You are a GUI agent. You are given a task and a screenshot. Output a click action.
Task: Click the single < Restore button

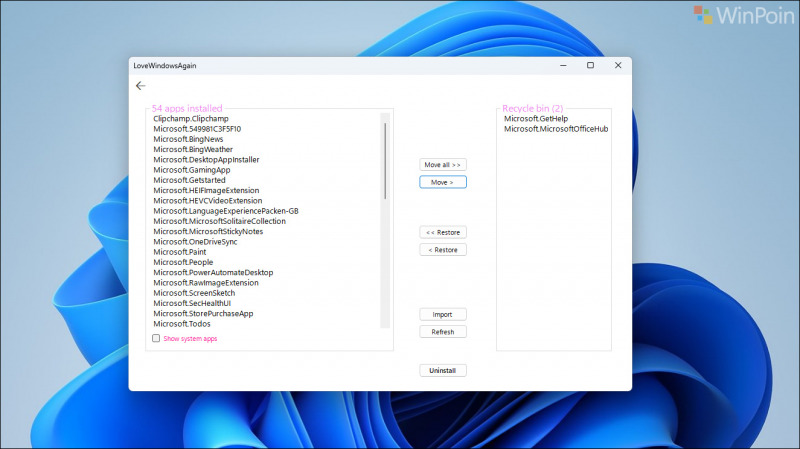pyautogui.click(x=443, y=250)
